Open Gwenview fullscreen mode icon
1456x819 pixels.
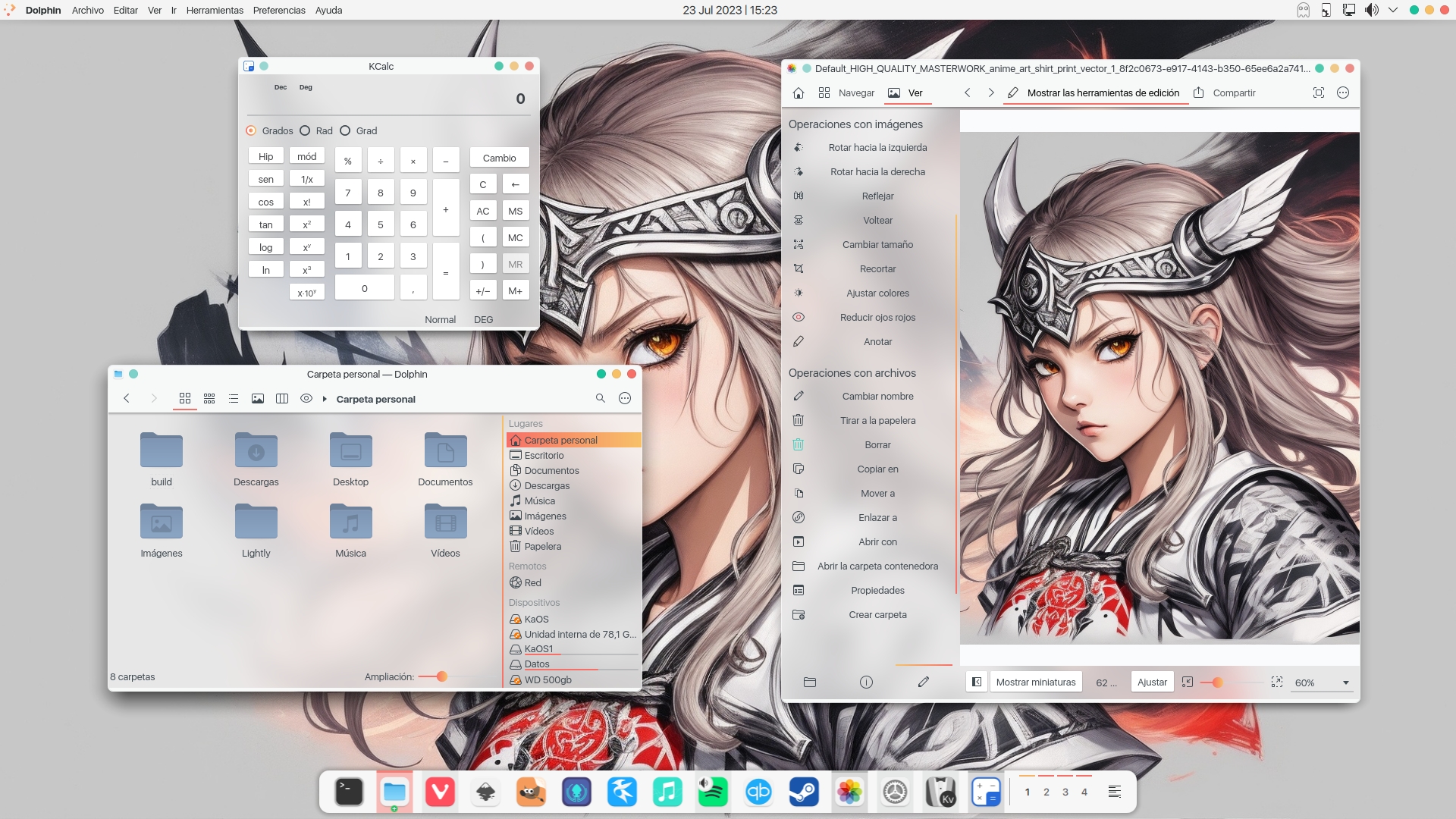(1319, 93)
